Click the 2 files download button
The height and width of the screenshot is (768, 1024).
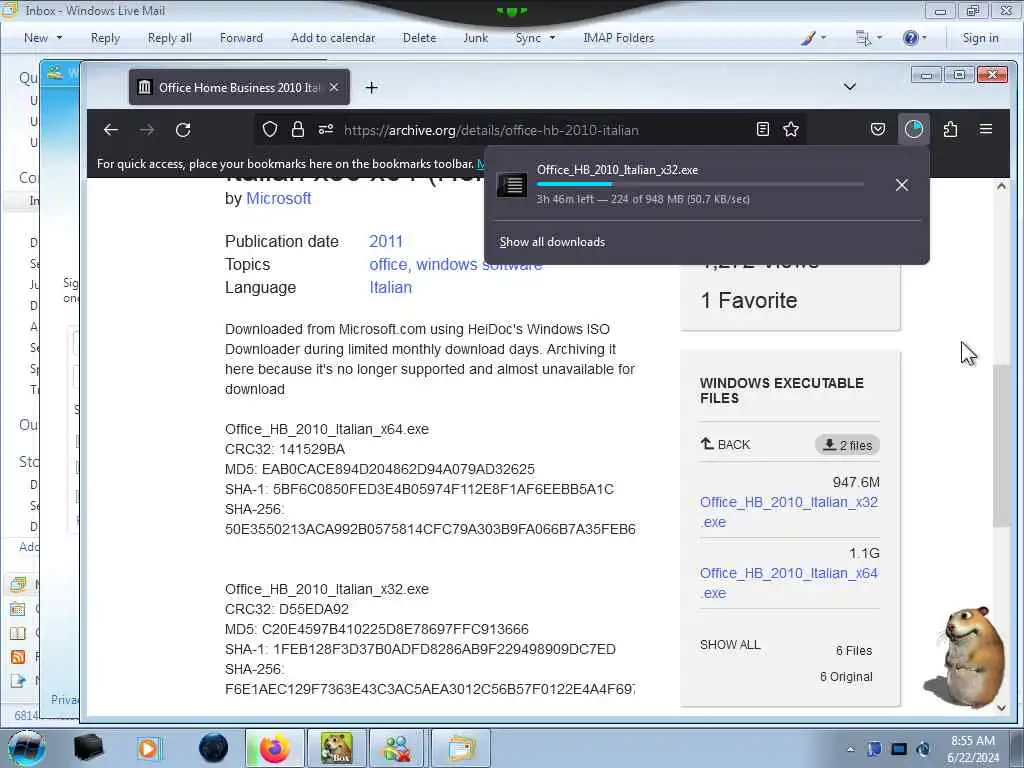pos(847,445)
